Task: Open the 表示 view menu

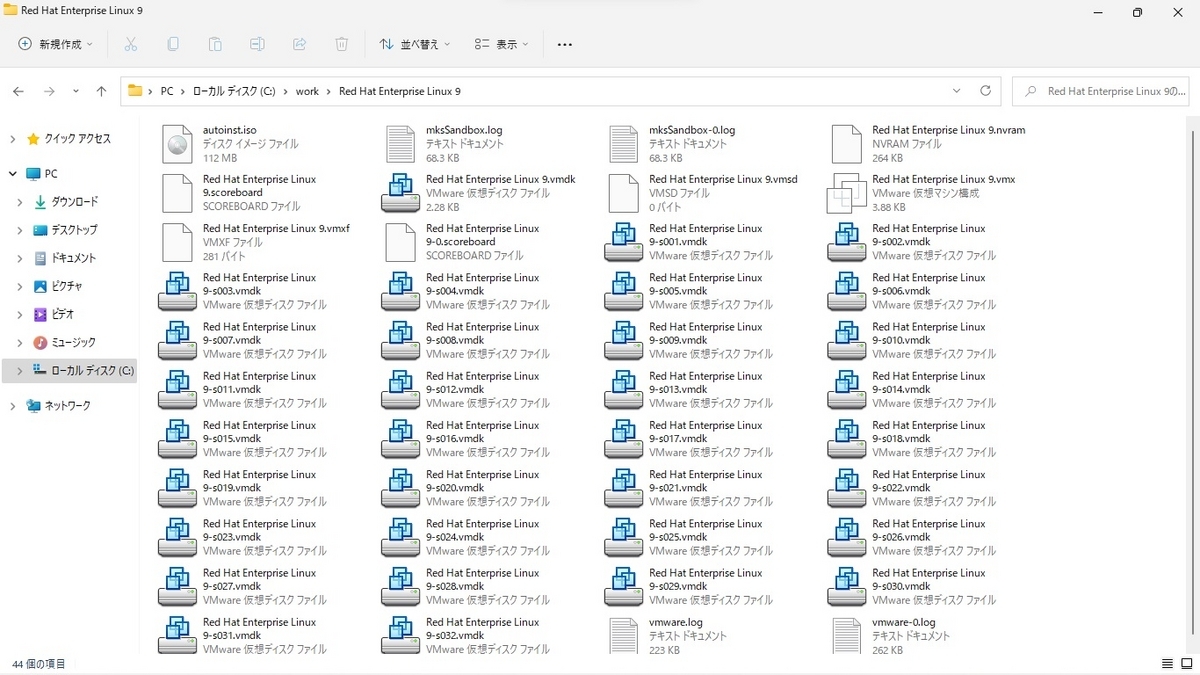Action: pyautogui.click(x=502, y=44)
